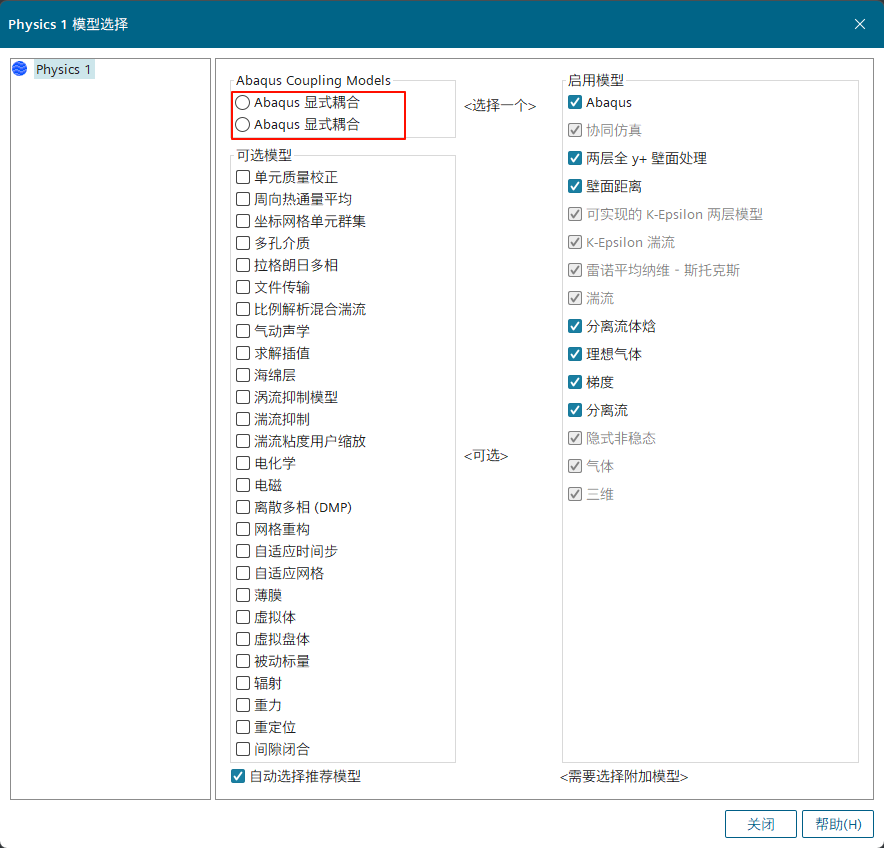Select Physics 1 in the left tree

63,70
